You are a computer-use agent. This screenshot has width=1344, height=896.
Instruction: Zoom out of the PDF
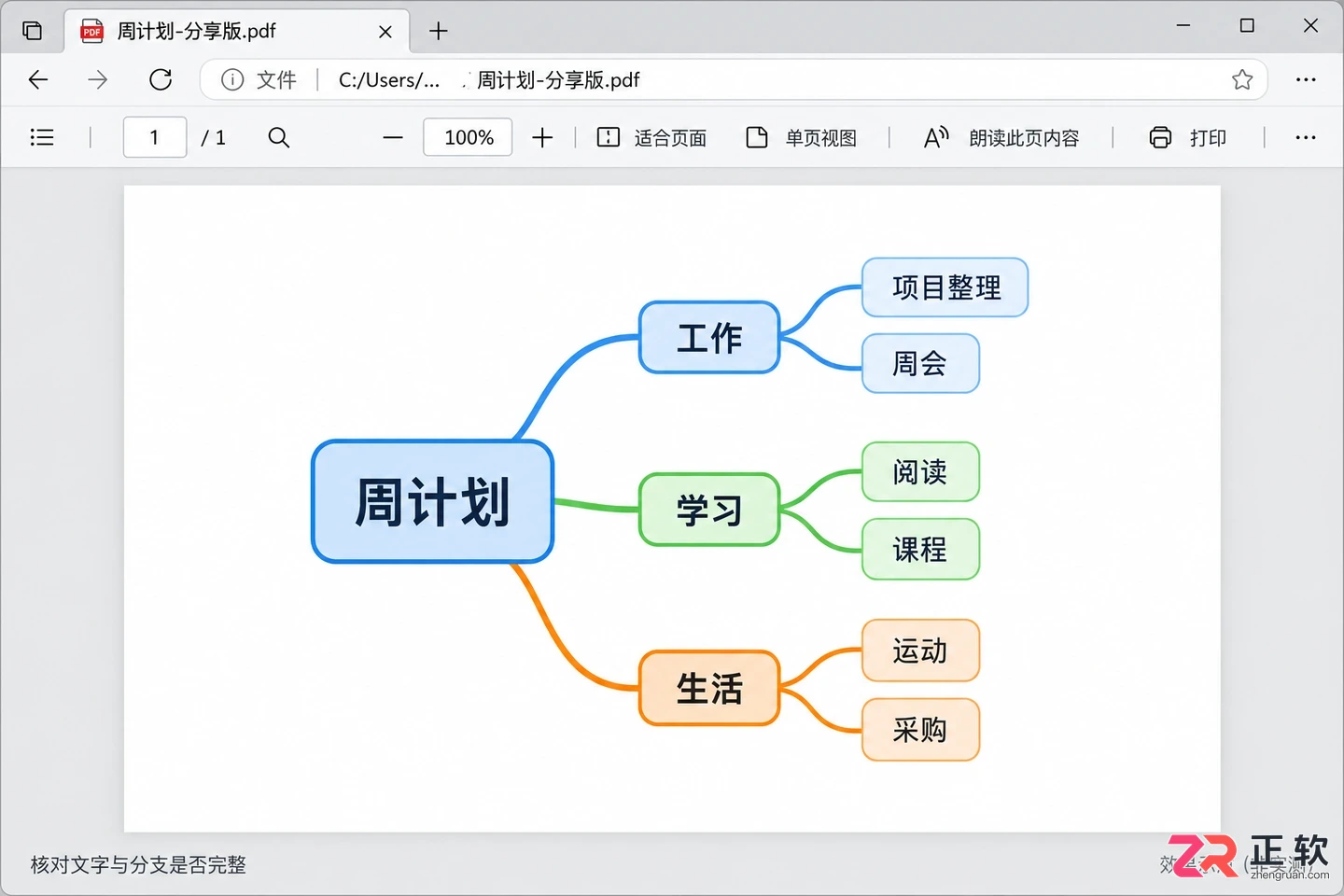tap(393, 138)
